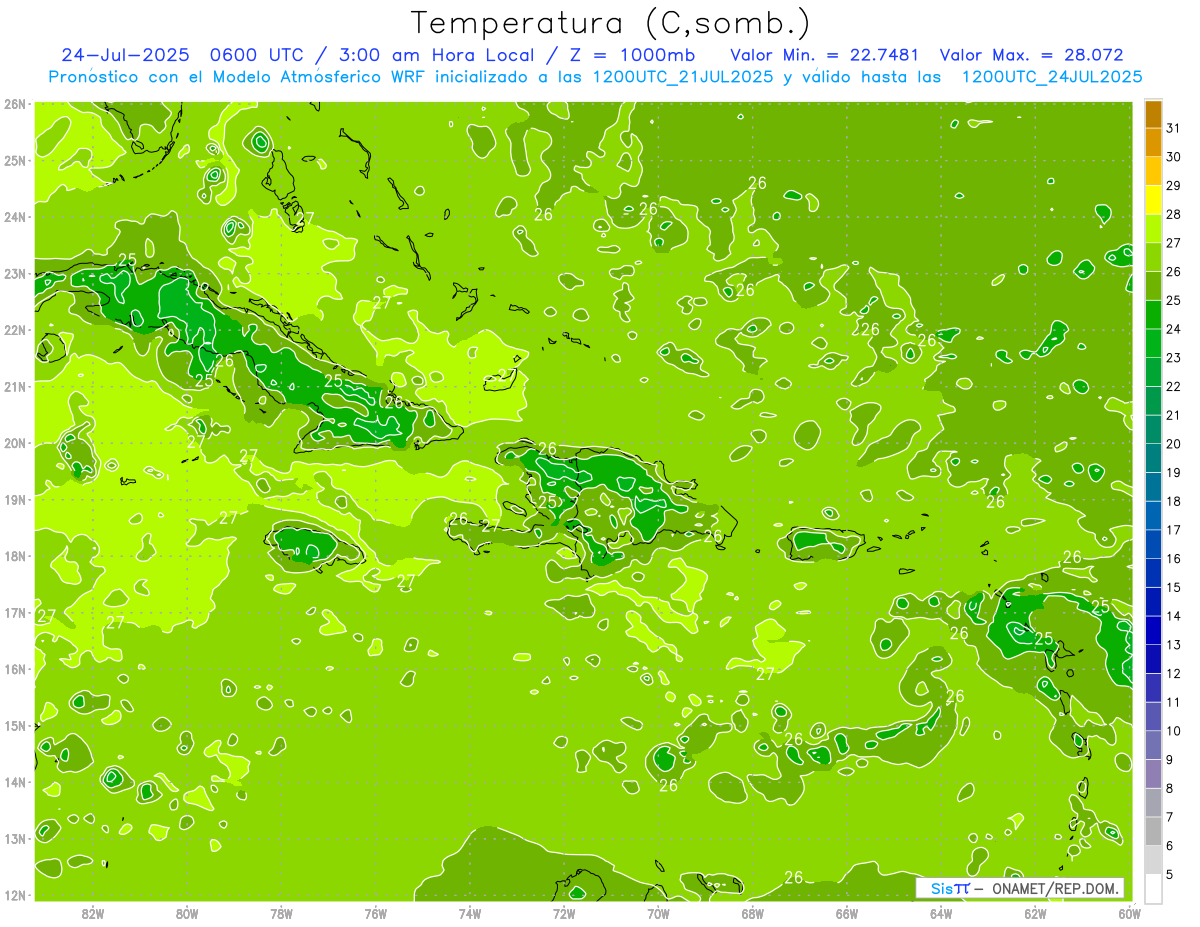Screen dimensions: 1200x927
Task: Click the '1200UTC_21JUL2025' initialization time text
Action: pos(683,76)
